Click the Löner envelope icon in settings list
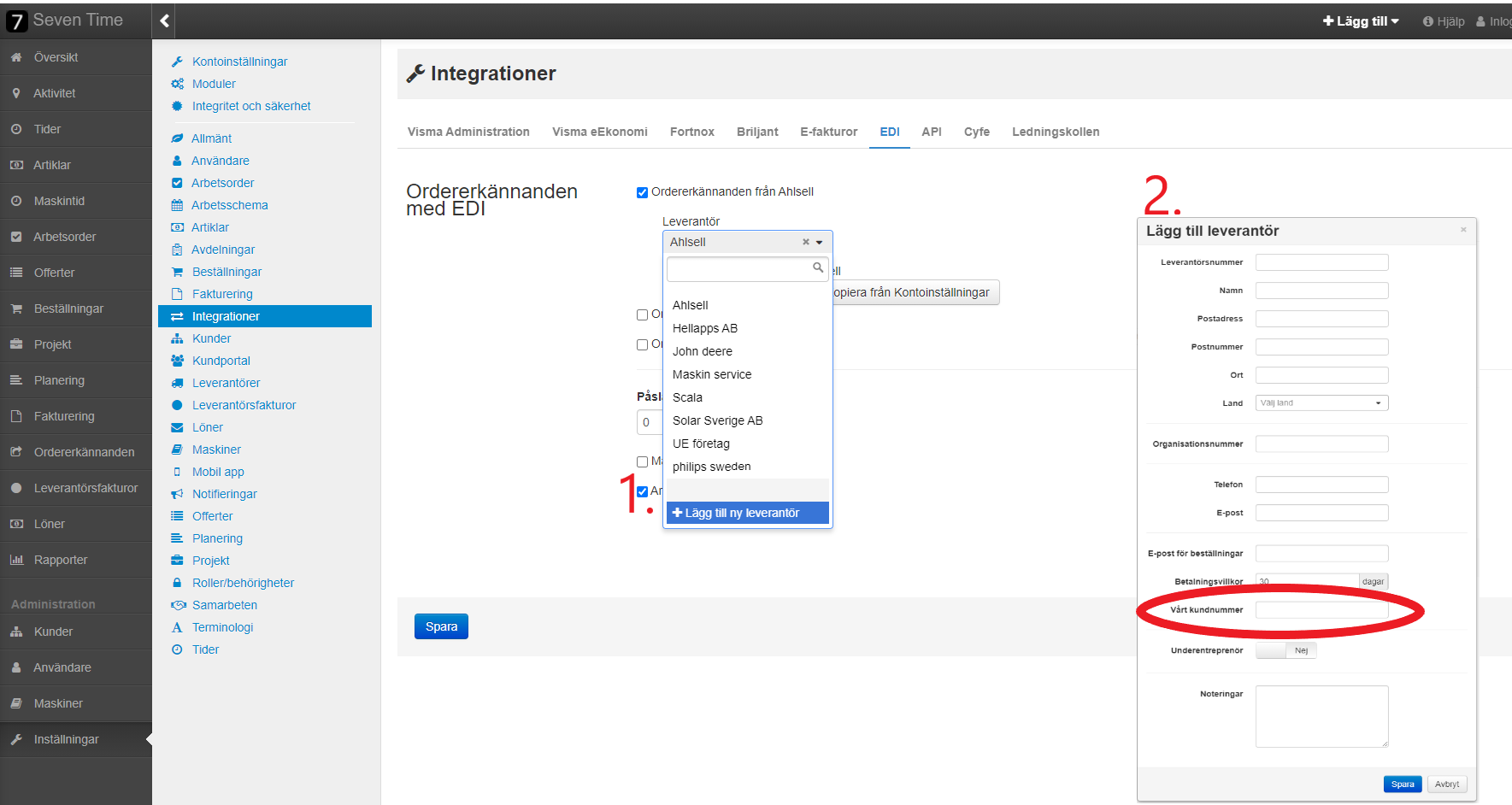The image size is (1512, 805). [x=177, y=427]
